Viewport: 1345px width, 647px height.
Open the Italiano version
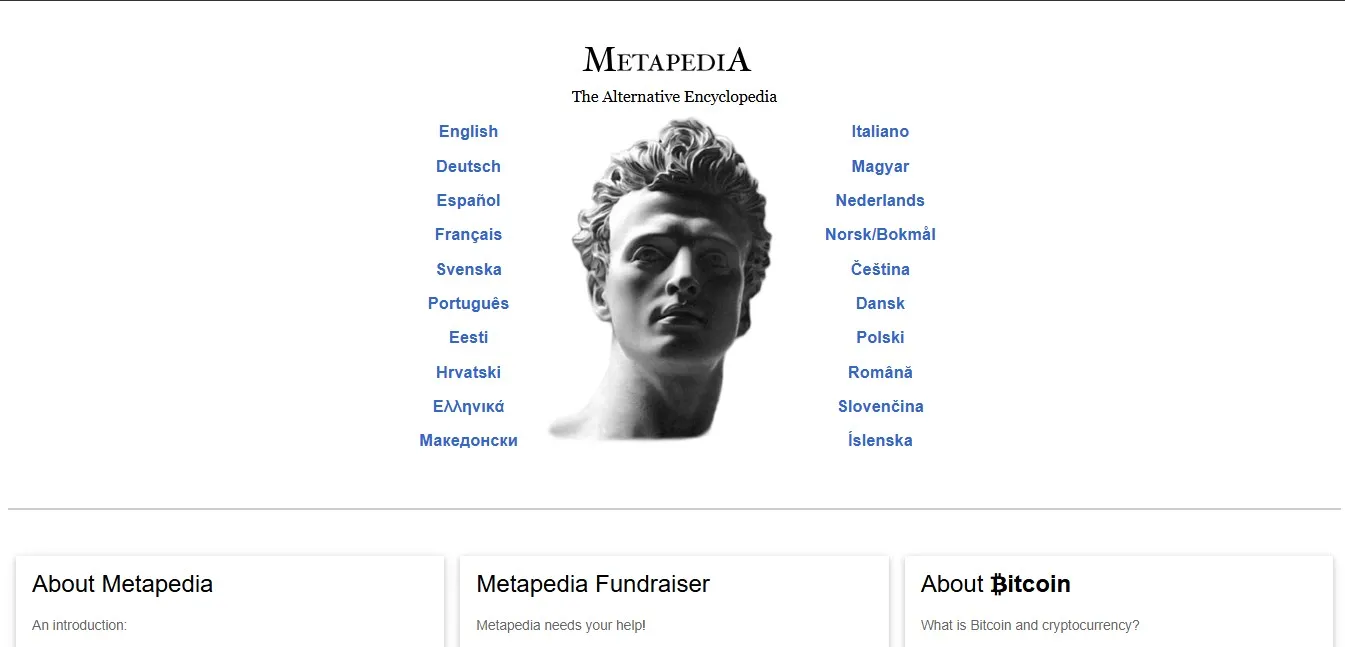(x=880, y=131)
